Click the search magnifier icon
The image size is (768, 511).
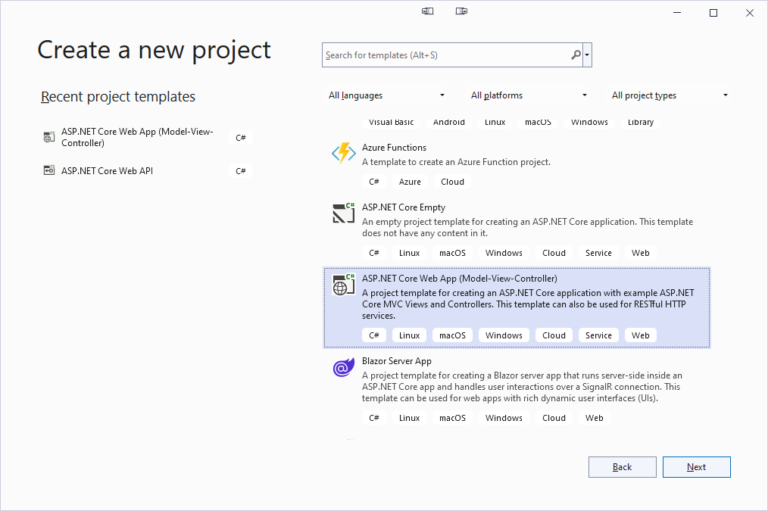tap(576, 55)
